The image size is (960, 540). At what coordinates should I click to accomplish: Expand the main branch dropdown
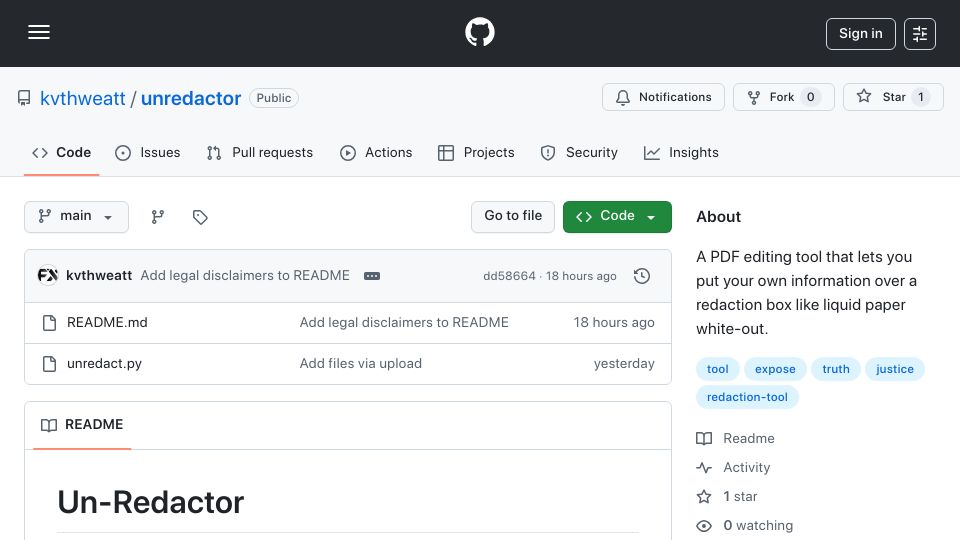[x=77, y=217]
